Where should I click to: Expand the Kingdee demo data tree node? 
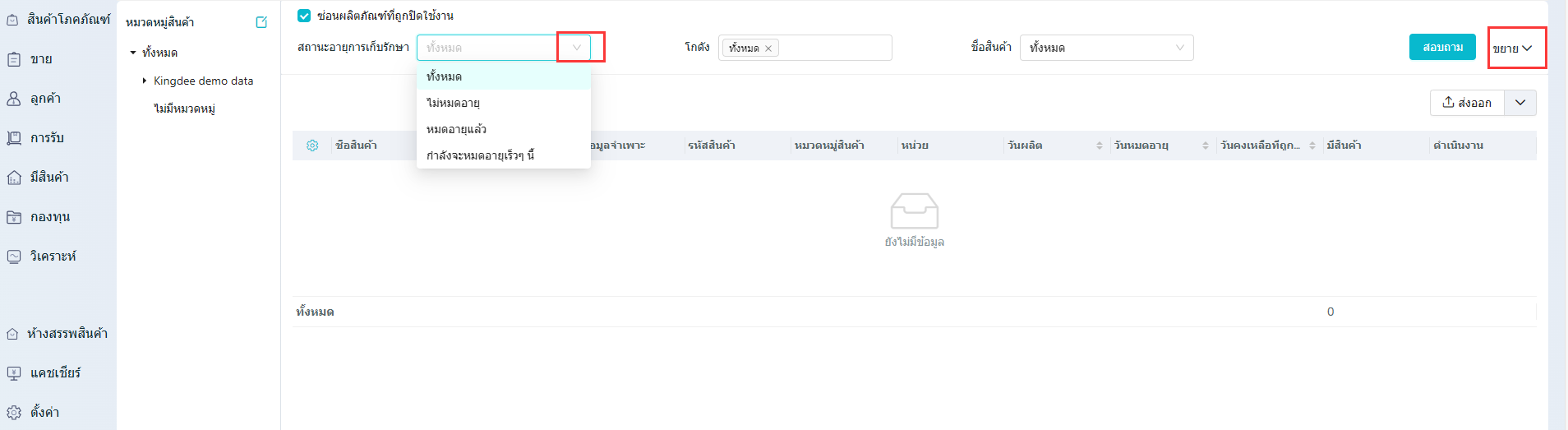coord(145,81)
